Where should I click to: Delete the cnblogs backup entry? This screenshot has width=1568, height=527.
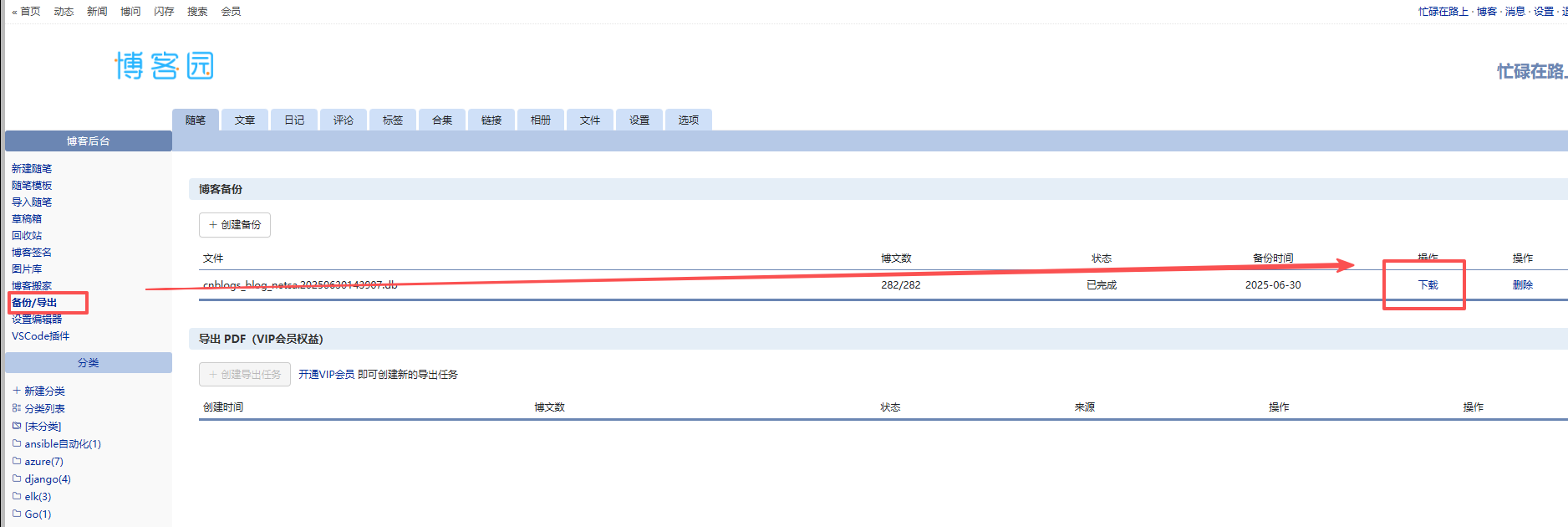tap(1522, 285)
